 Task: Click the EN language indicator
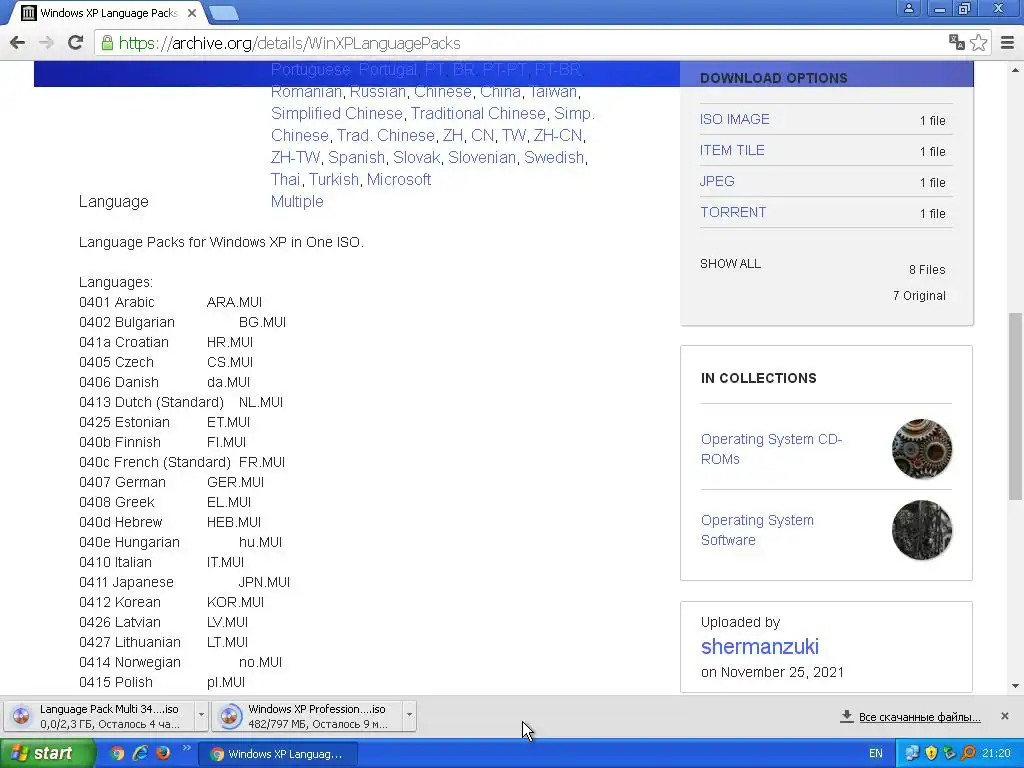tap(876, 754)
